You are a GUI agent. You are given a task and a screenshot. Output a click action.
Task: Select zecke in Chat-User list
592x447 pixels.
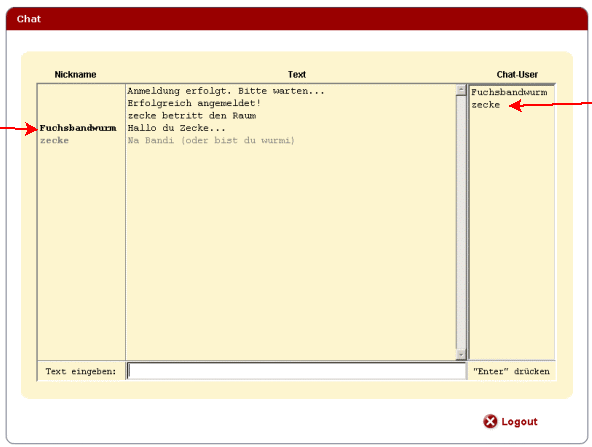[485, 105]
